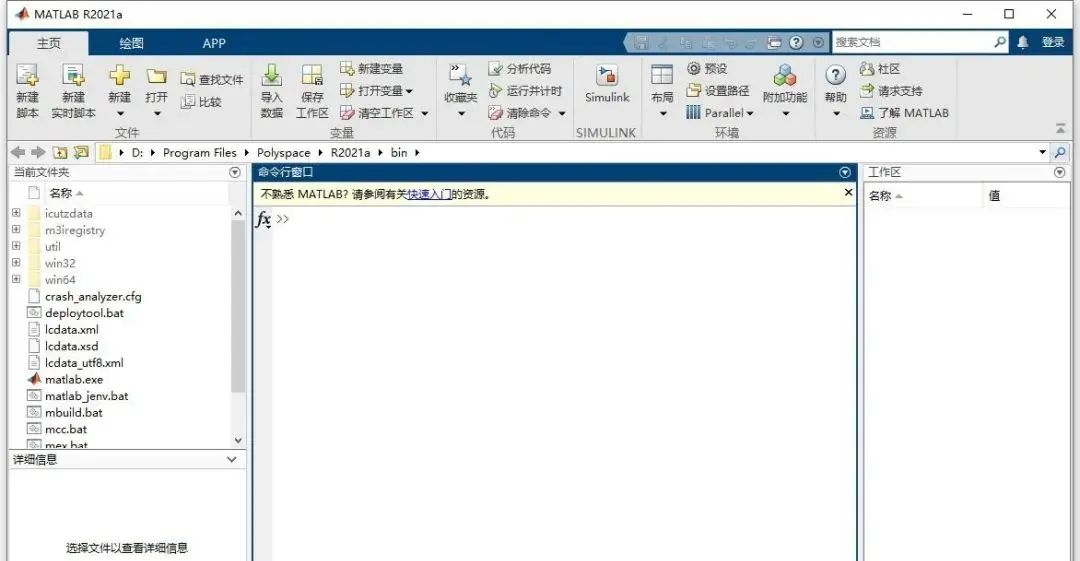The height and width of the screenshot is (561, 1080).
Task: Click the up-one-level folder icon
Action: (x=60, y=152)
